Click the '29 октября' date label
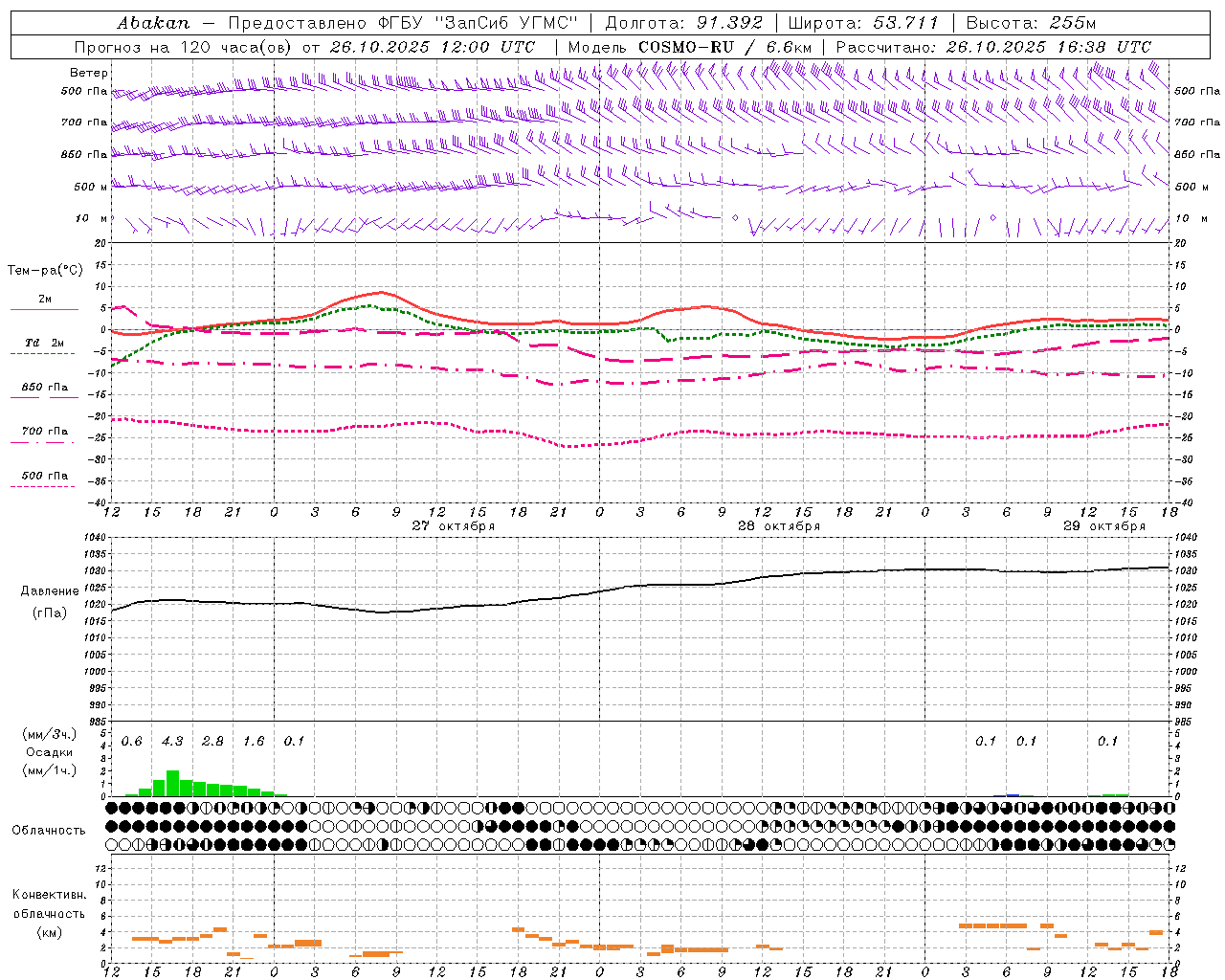 (x=1104, y=526)
